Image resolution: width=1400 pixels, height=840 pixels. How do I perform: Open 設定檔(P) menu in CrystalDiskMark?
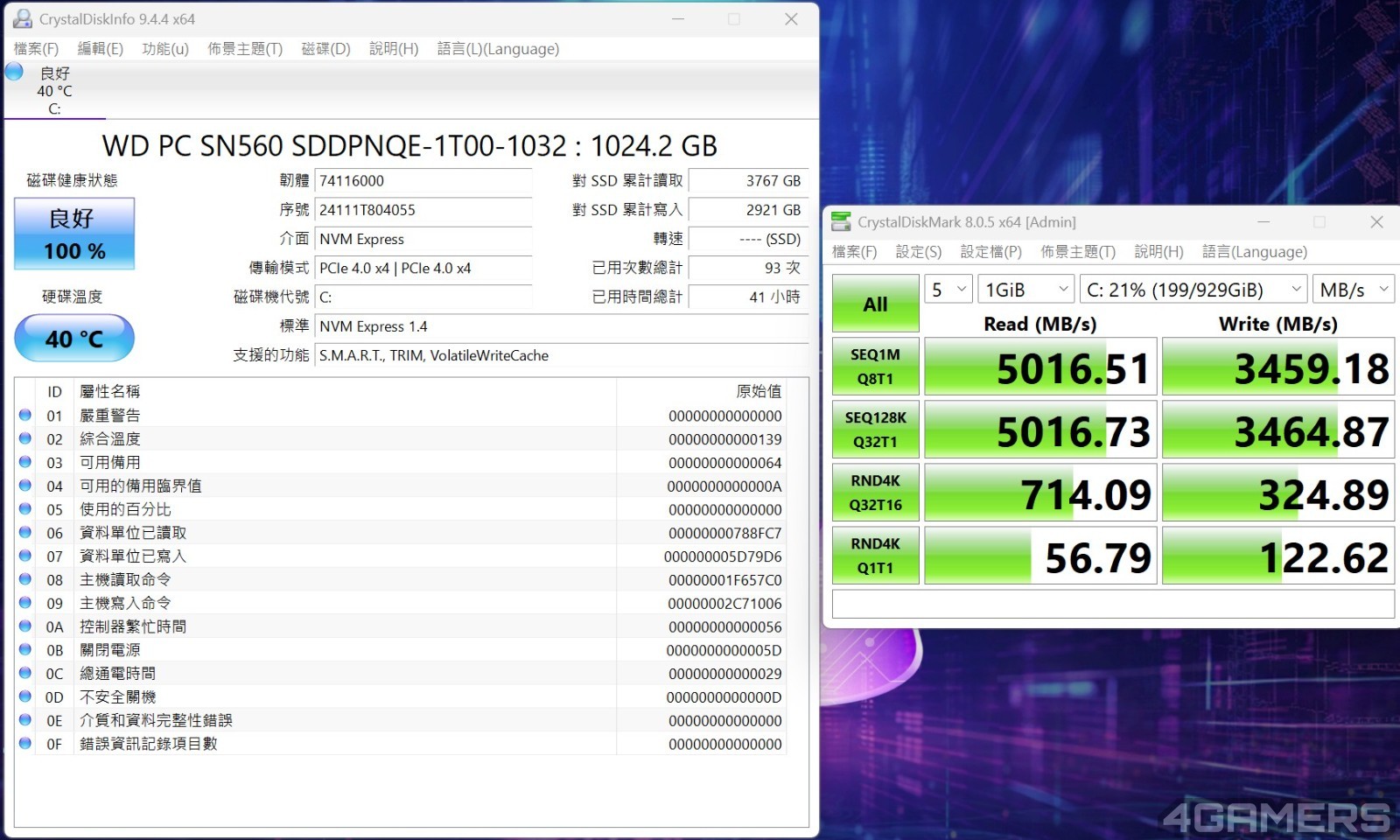coord(990,252)
